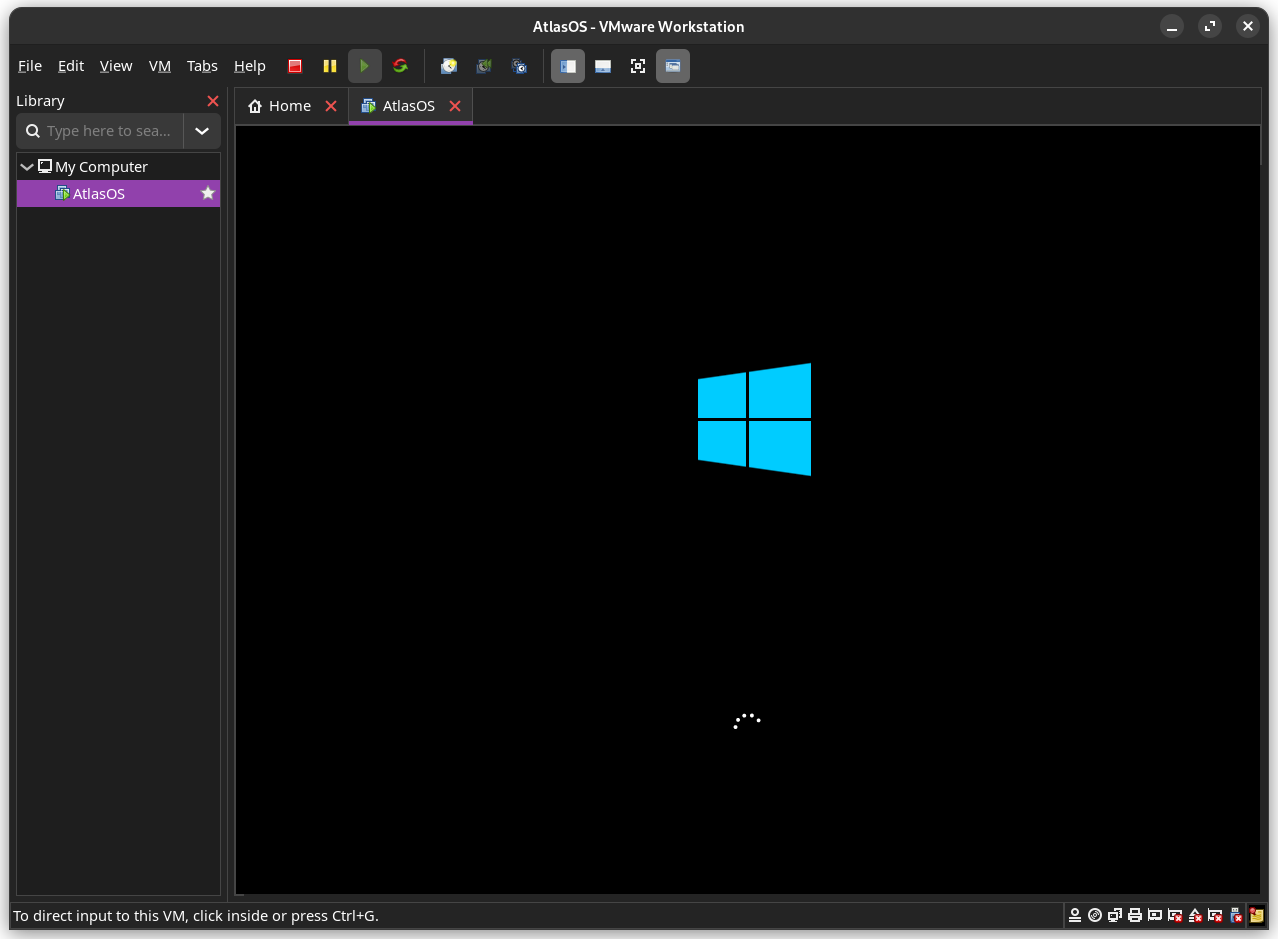The image size is (1278, 939).
Task: Close the Home tab
Action: coord(331,106)
